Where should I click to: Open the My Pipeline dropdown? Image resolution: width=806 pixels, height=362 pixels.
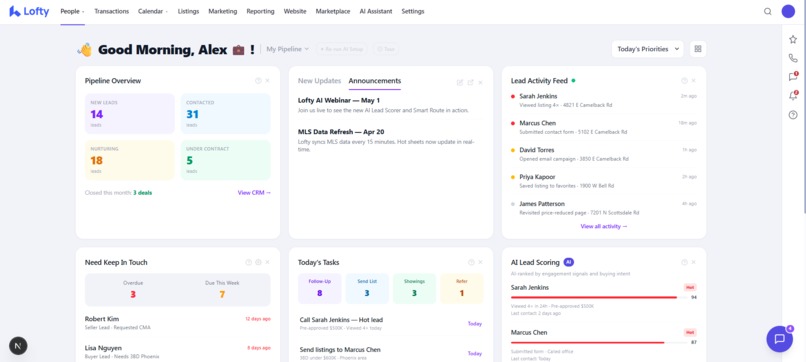tap(287, 49)
